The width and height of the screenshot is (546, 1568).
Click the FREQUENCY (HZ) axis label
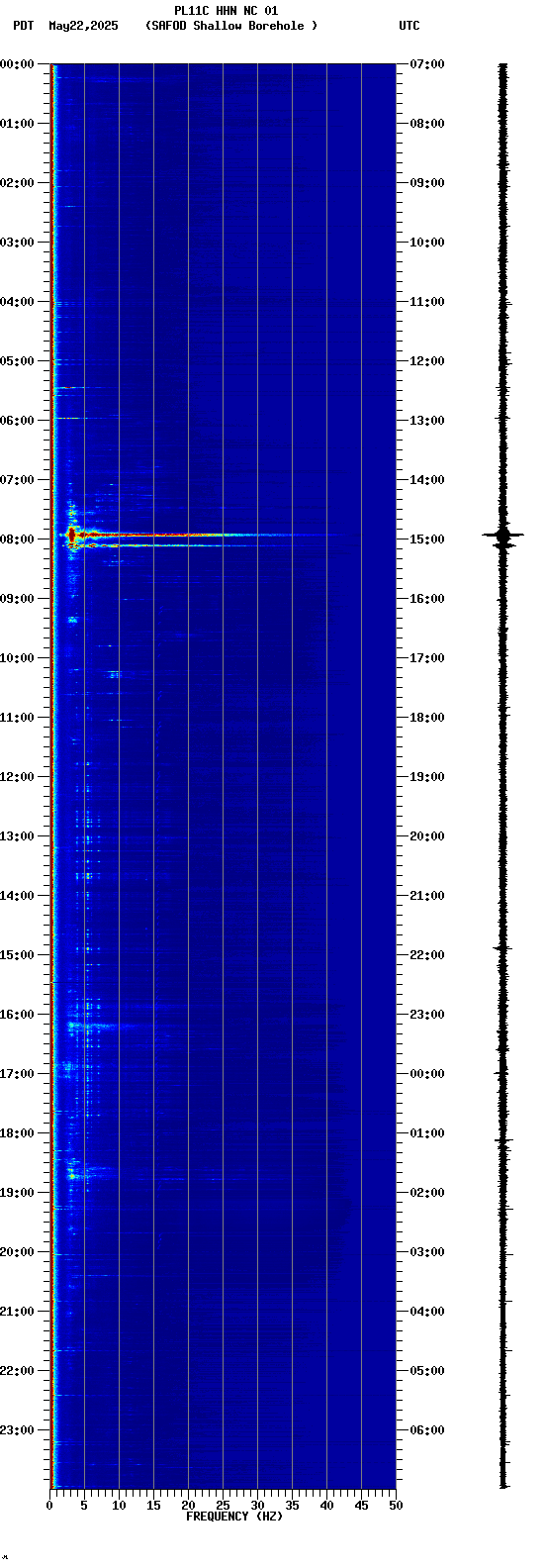234,1517
